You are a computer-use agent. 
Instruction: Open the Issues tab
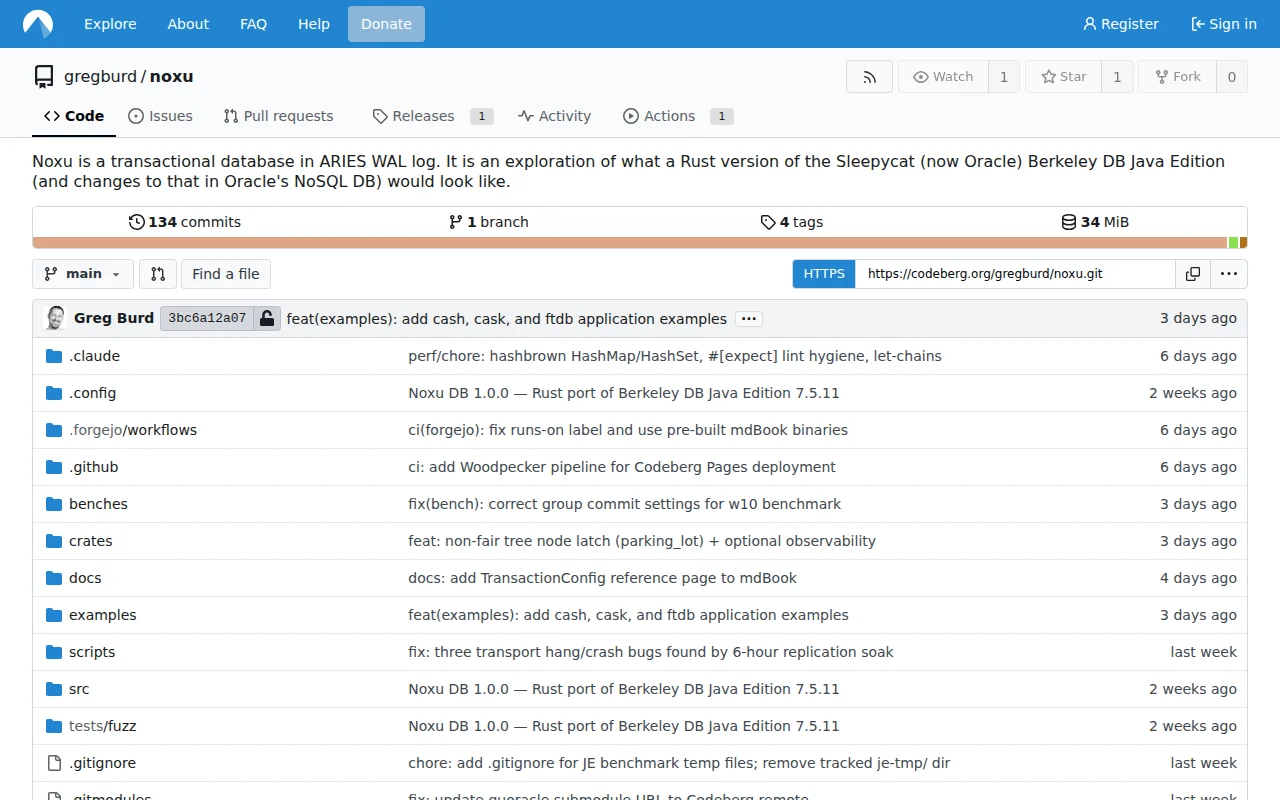pyautogui.click(x=161, y=116)
